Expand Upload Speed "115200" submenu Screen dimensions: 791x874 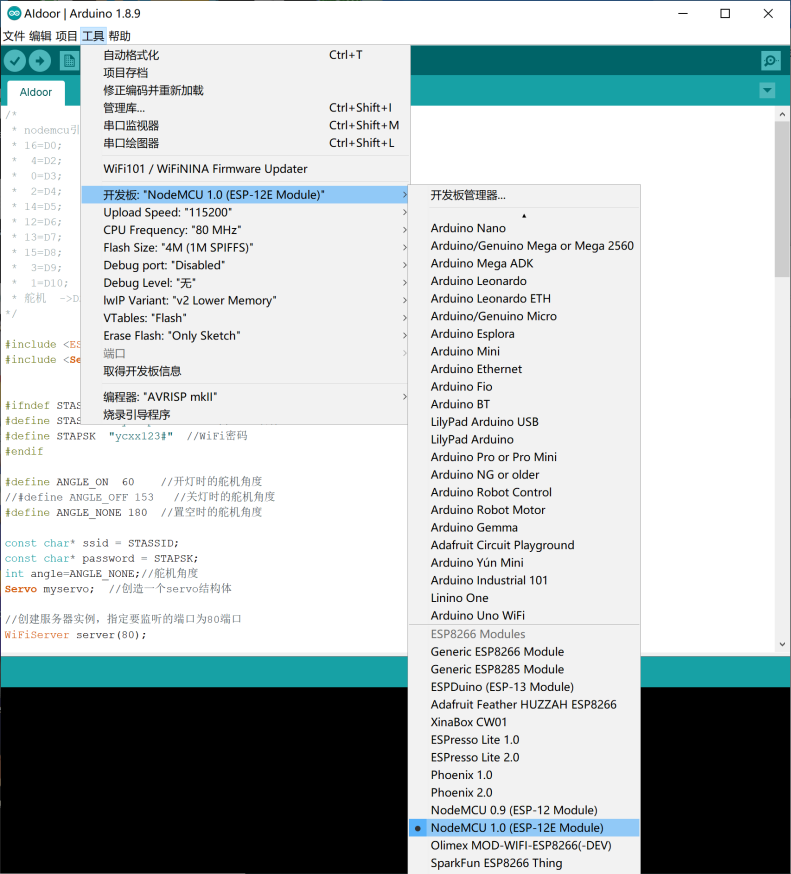click(246, 212)
